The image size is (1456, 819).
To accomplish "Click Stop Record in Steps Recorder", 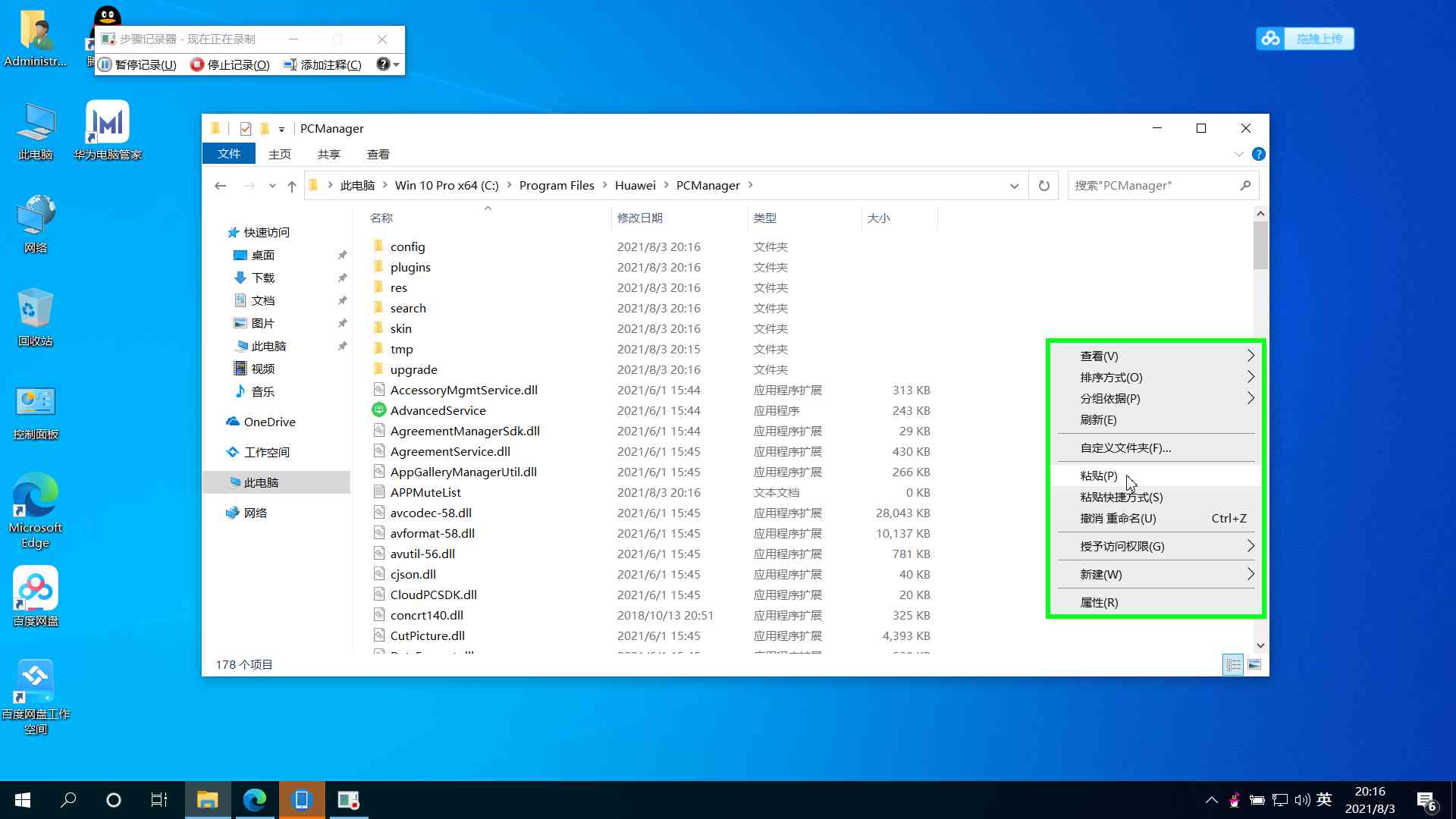I will 231,64.
